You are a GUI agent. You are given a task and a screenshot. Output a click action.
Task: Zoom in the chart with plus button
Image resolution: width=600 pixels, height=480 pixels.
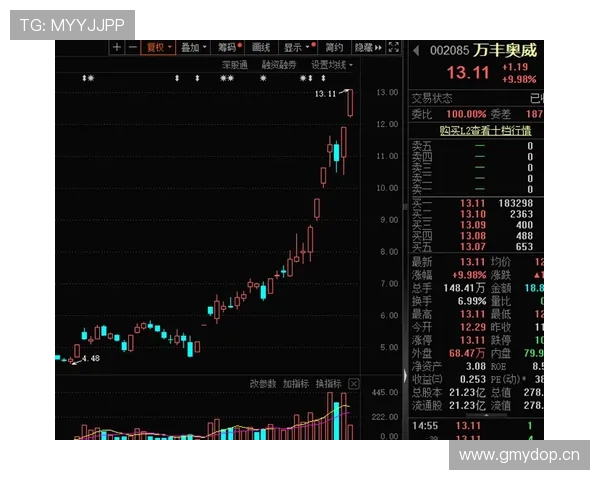(x=117, y=47)
